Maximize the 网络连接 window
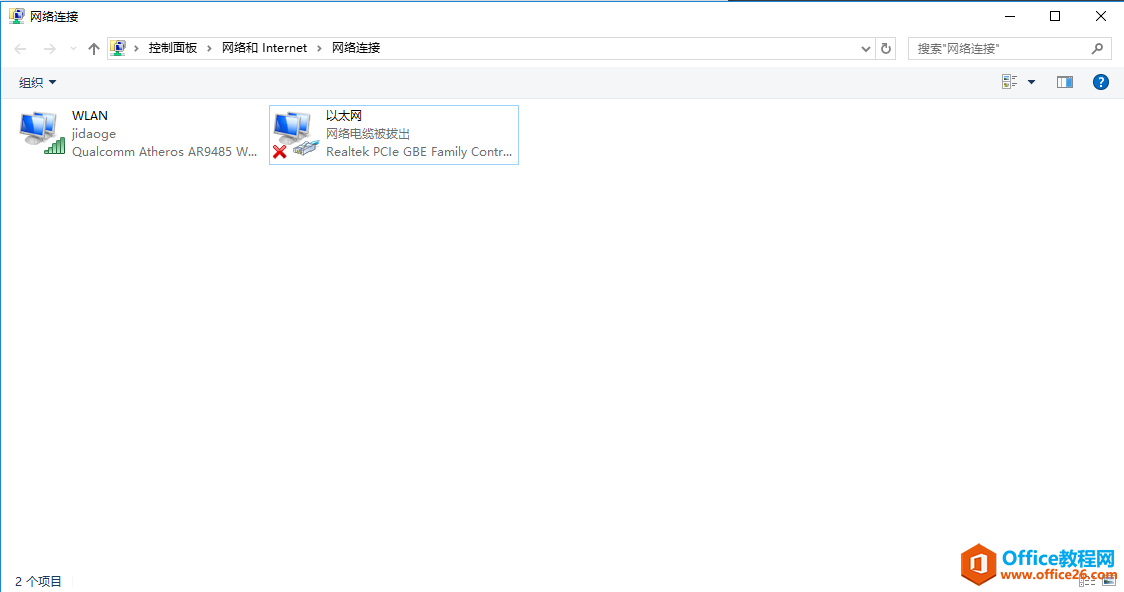1124x592 pixels. (x=1054, y=16)
